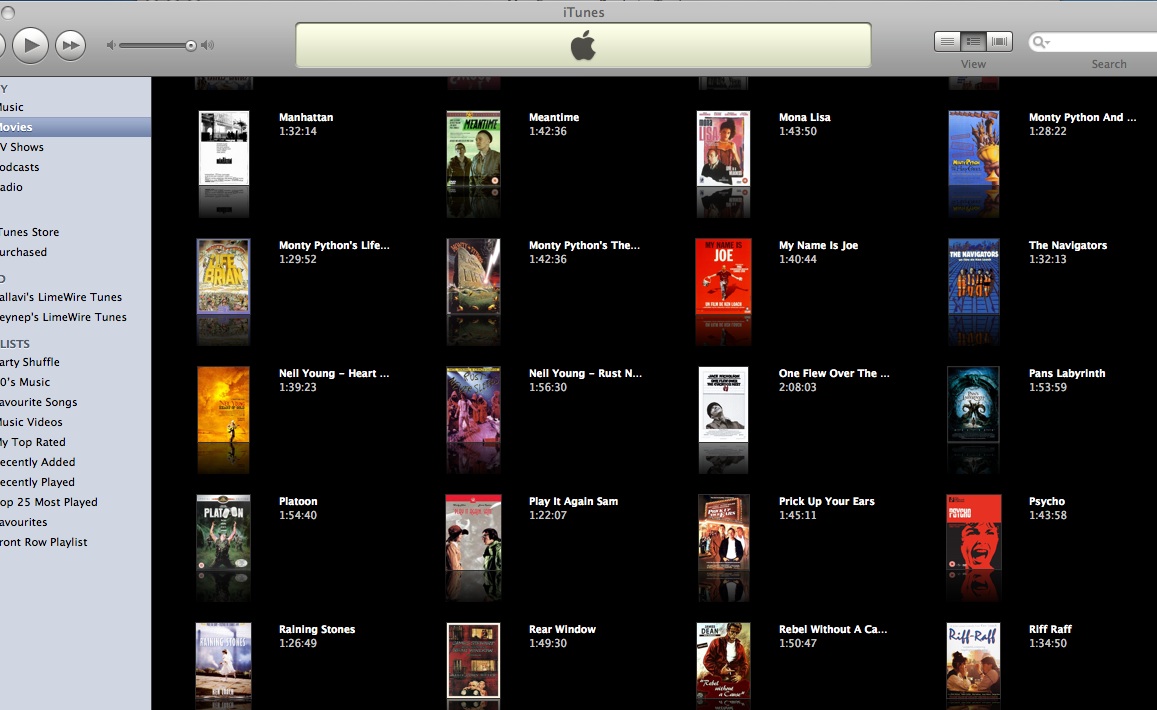This screenshot has width=1157, height=710.
Task: Select the Party Shuffle playlist
Action: [x=75, y=362]
